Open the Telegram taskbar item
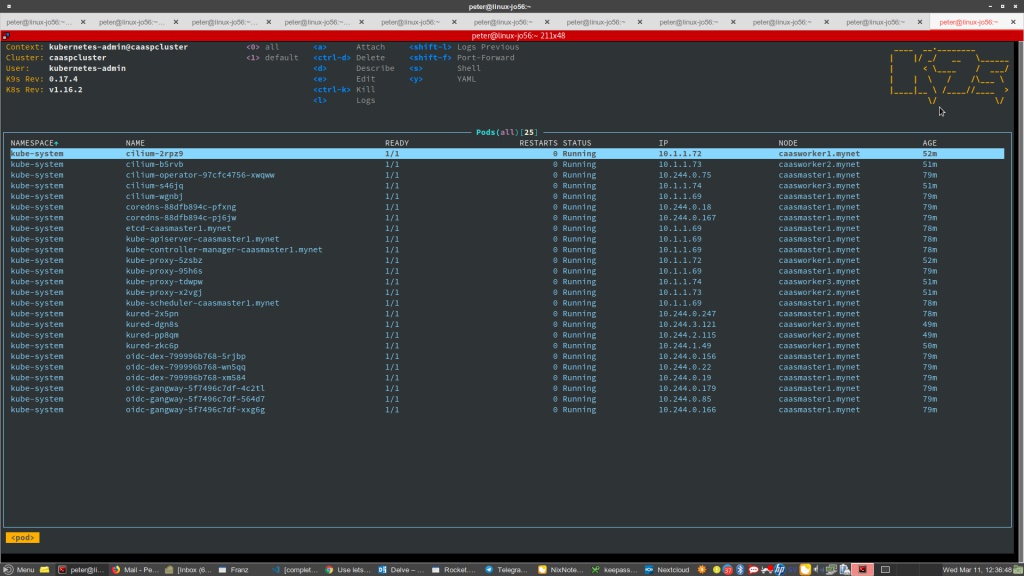1024x576 pixels. tap(511, 569)
